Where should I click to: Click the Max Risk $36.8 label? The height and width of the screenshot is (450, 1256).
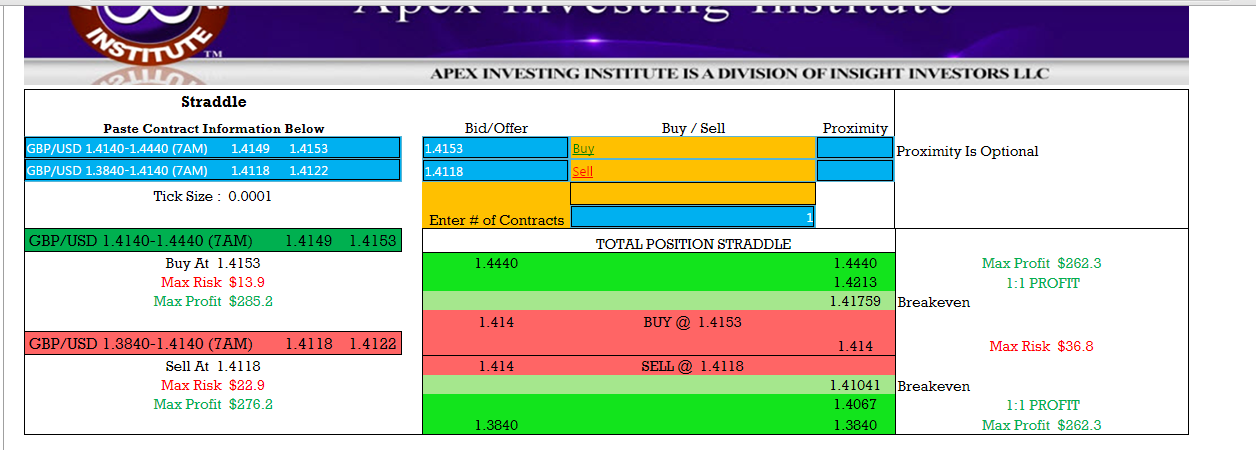pyautogui.click(x=1041, y=347)
